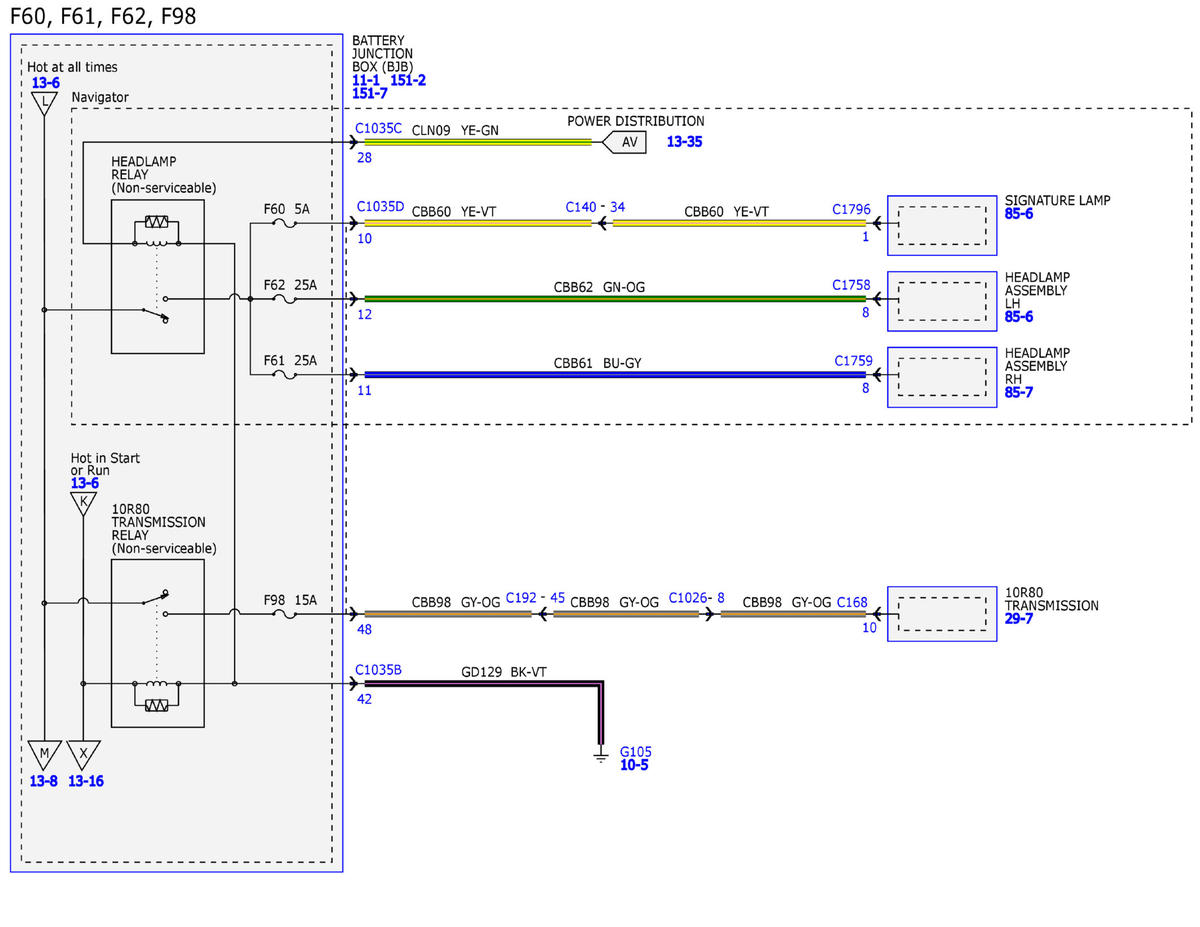Viewport: 1200px width, 927px height.
Task: Open the 13-16 page reference
Action: (87, 781)
